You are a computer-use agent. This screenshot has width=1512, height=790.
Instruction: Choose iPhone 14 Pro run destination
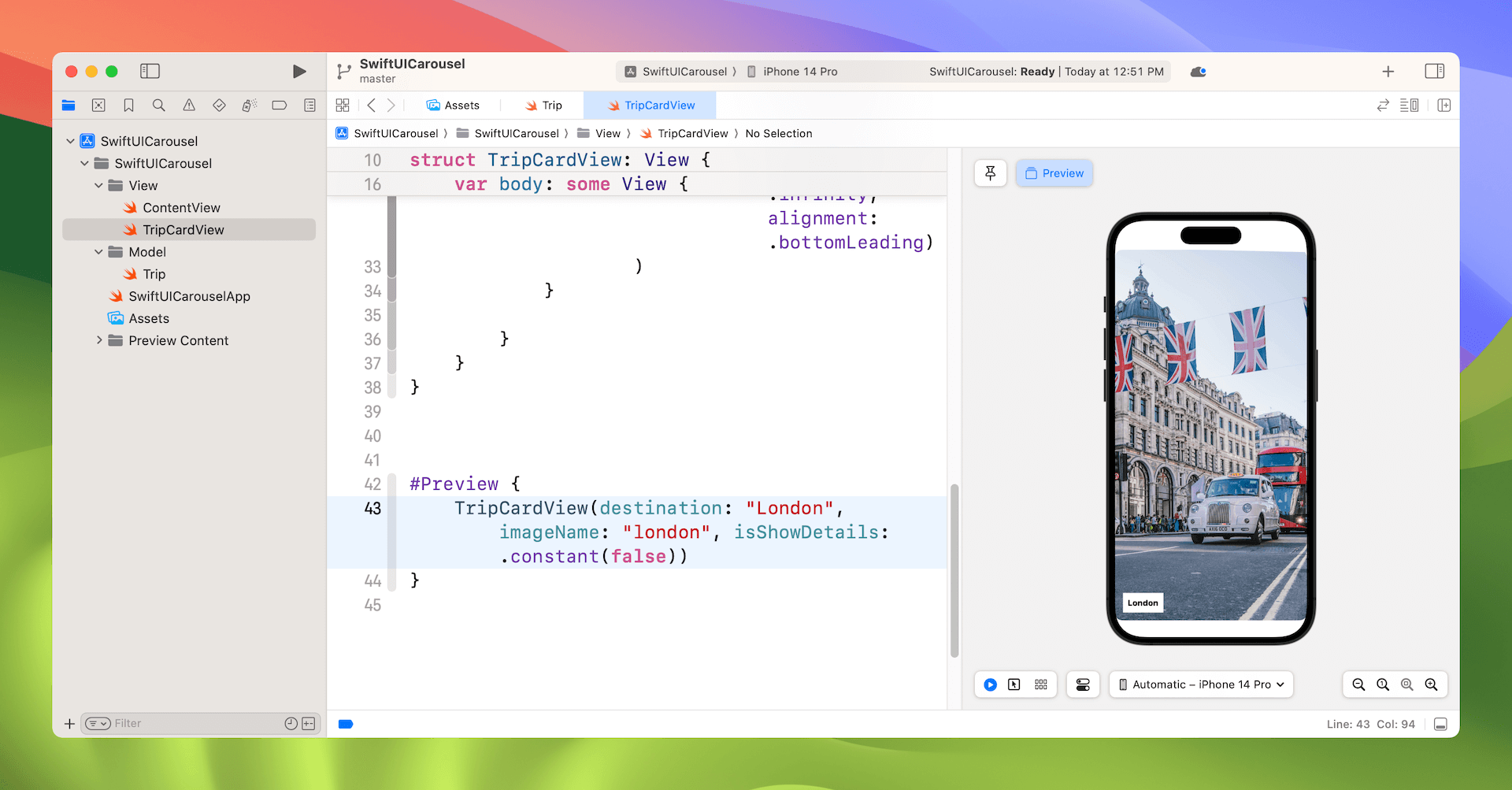[x=791, y=72]
